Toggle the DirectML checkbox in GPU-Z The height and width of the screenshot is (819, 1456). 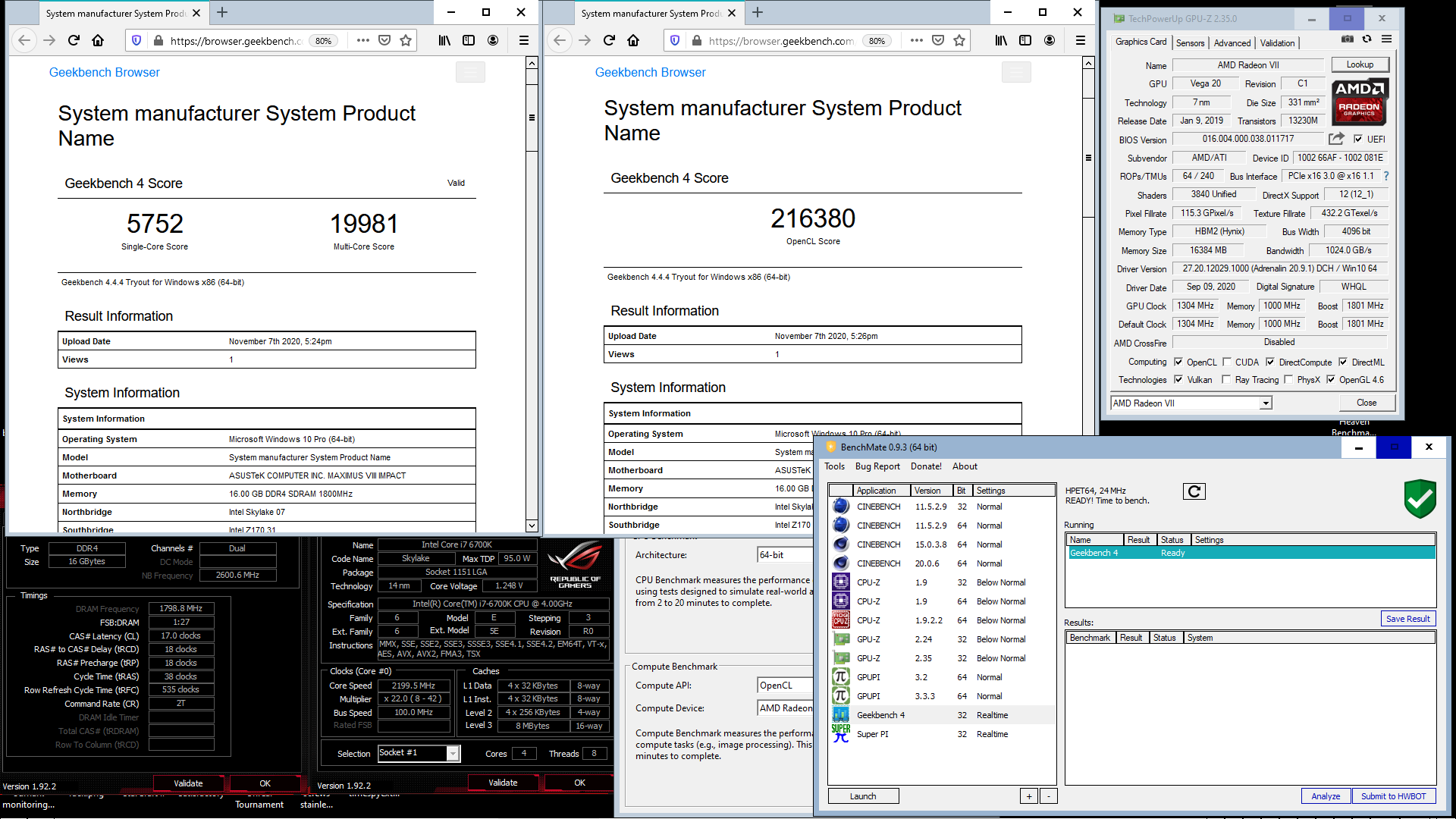point(1343,362)
